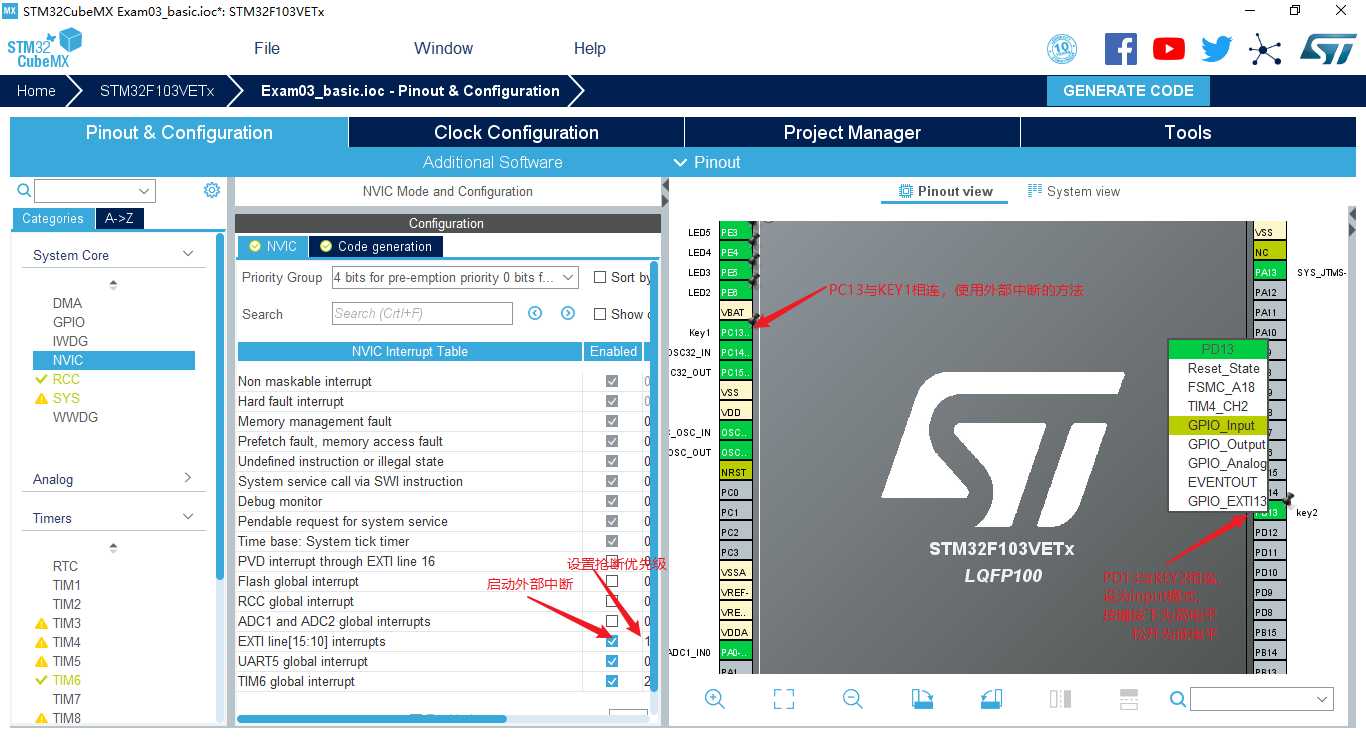Switch to A->Z sorting tab
Viewport: 1366px width, 738px height.
[x=119, y=218]
